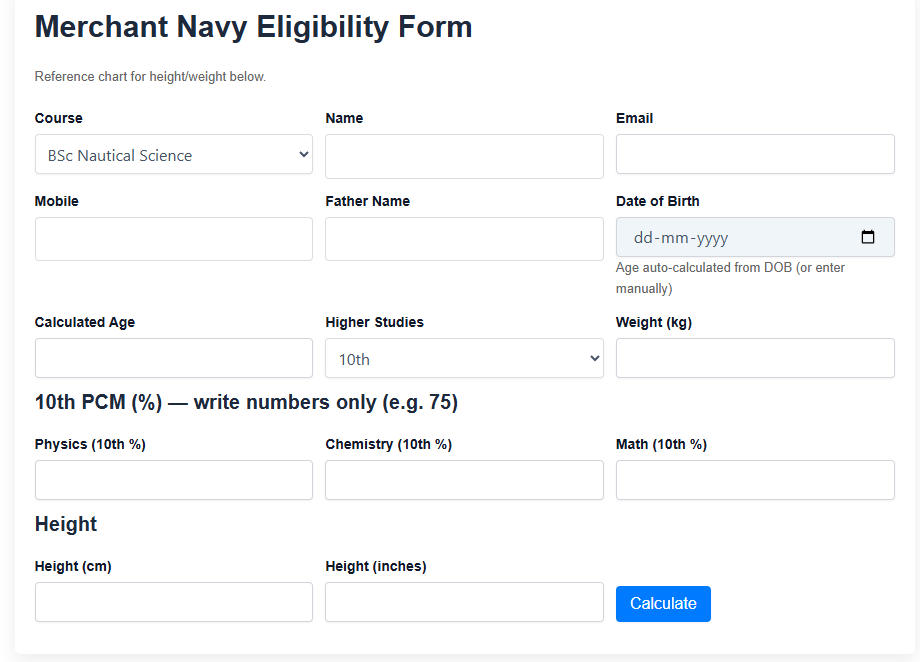Open the calendar picker for Date of Birth
This screenshot has height=662, width=920.
(x=869, y=237)
